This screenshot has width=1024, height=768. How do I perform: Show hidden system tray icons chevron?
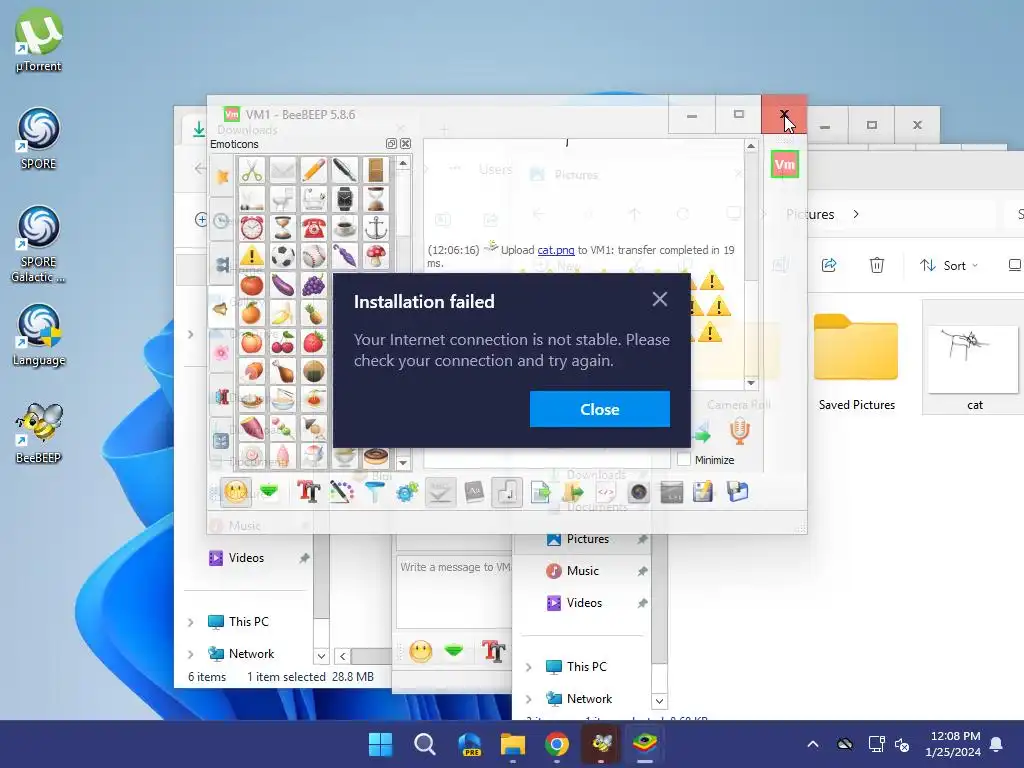(x=812, y=744)
